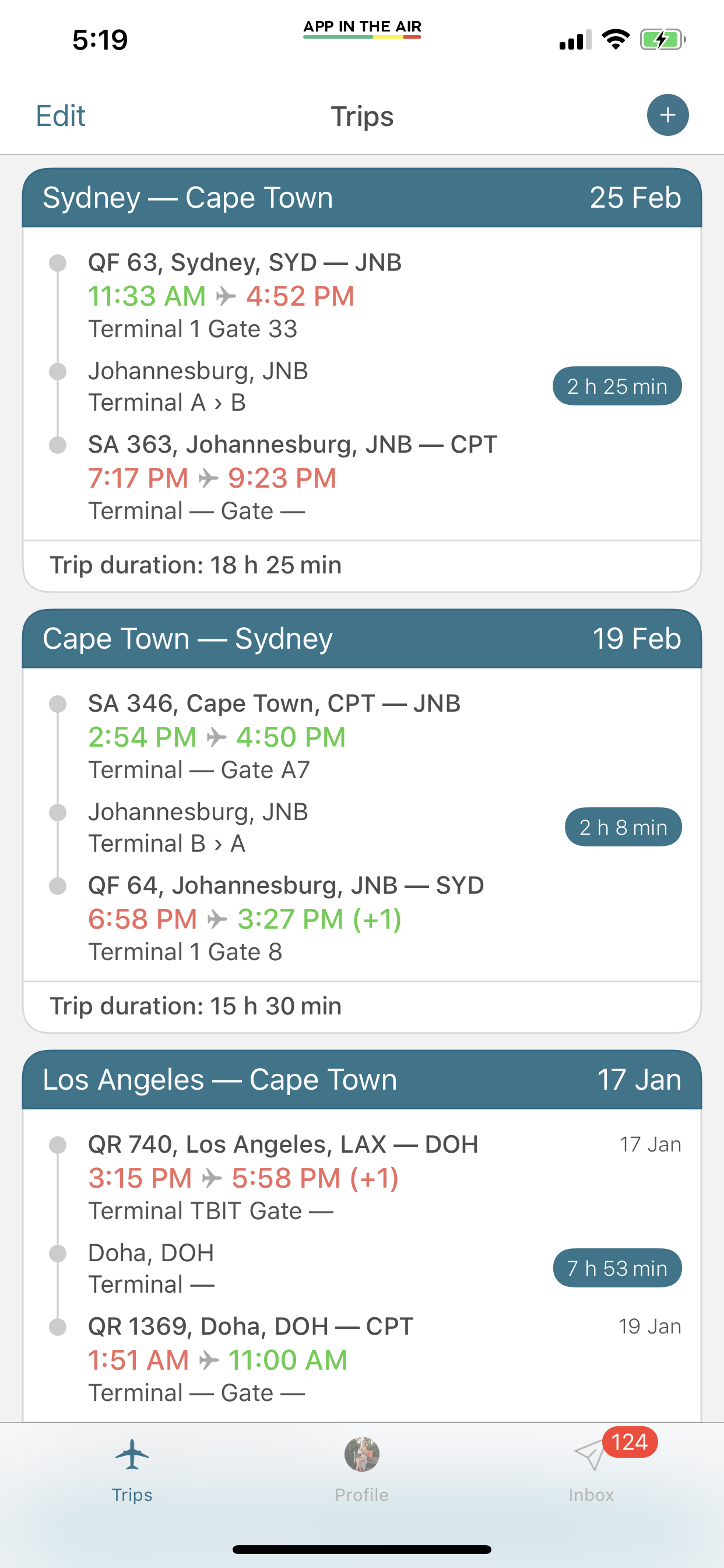The image size is (724, 1568).
Task: Tap the 7 h 53 min layover badge
Action: tap(617, 1268)
